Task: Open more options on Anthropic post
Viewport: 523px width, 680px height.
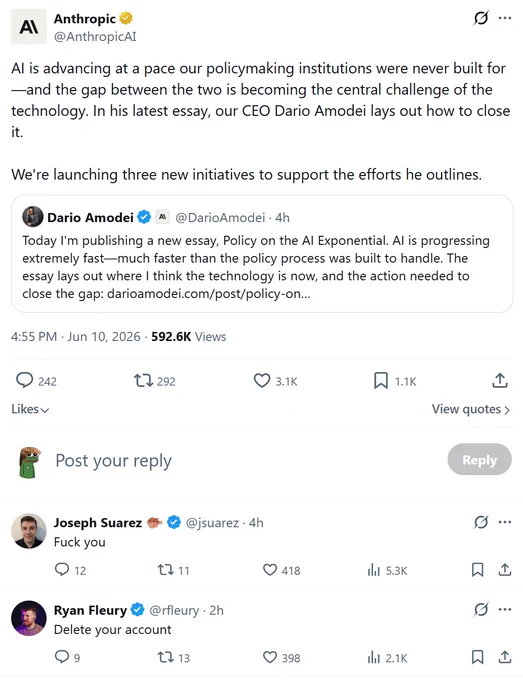Action: coord(505,18)
